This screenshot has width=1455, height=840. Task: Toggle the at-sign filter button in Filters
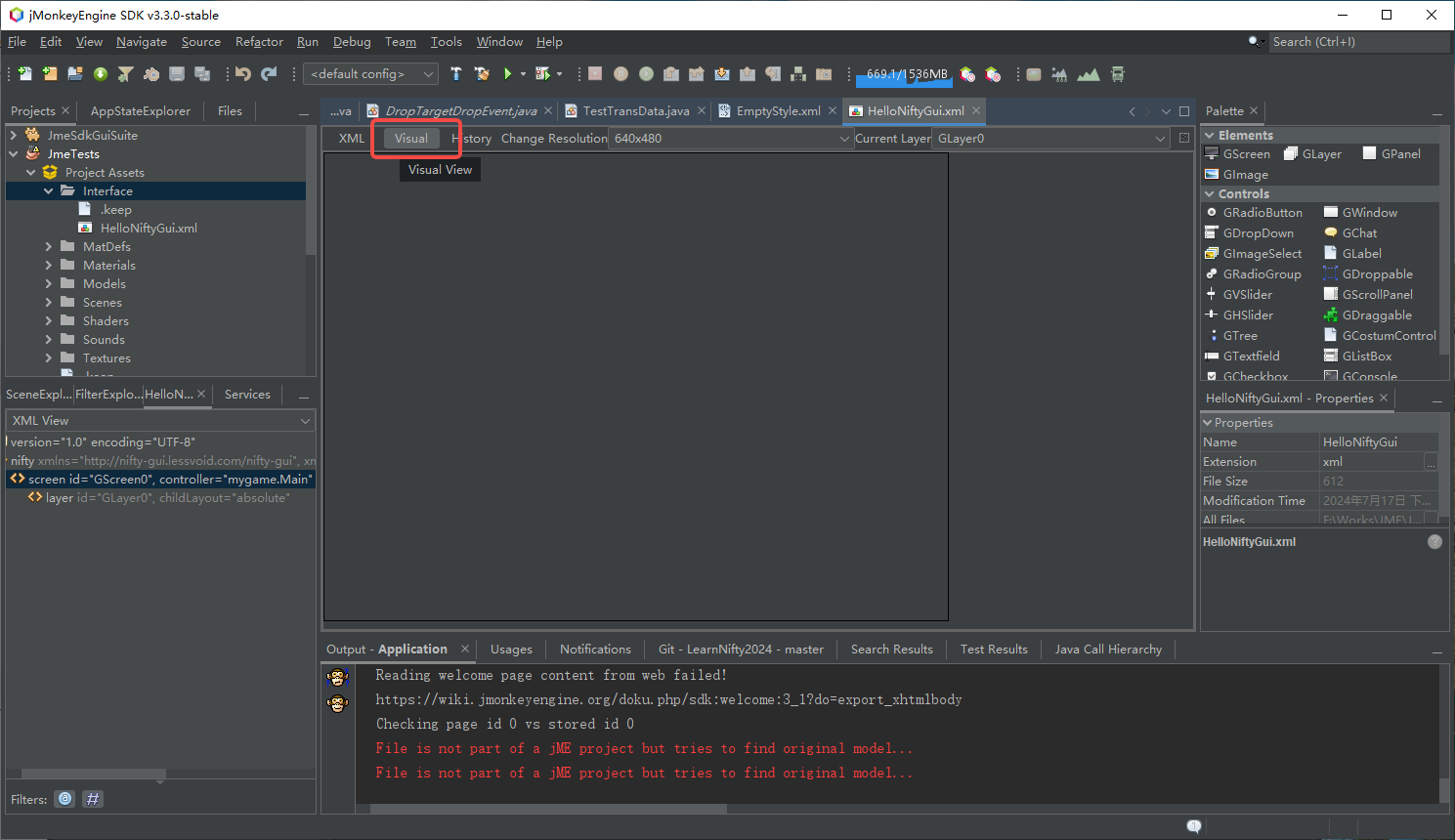tap(64, 799)
